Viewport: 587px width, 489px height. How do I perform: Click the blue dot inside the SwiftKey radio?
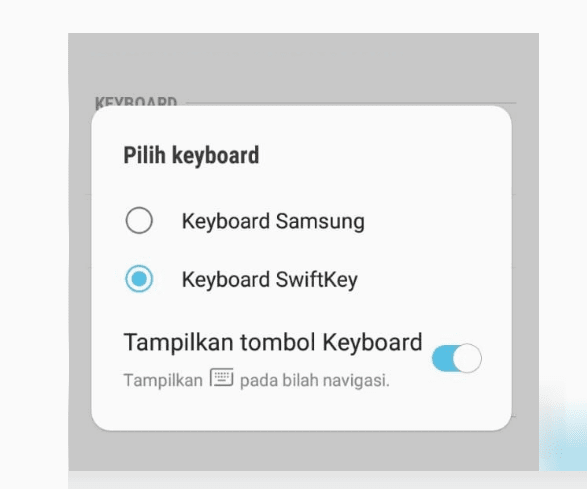point(139,279)
